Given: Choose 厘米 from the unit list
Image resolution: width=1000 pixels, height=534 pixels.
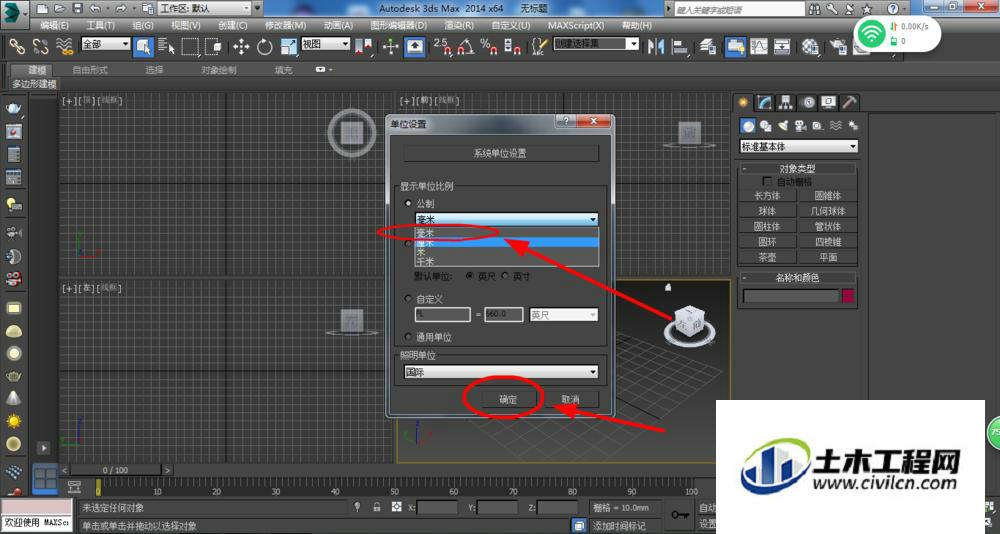Looking at the screenshot, I should point(506,242).
